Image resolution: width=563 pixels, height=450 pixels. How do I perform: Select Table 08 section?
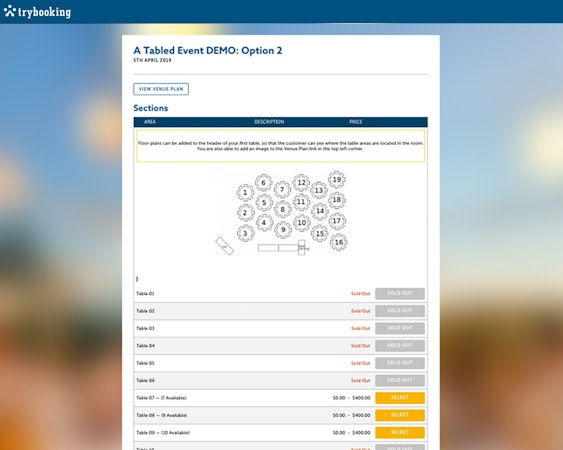400,415
